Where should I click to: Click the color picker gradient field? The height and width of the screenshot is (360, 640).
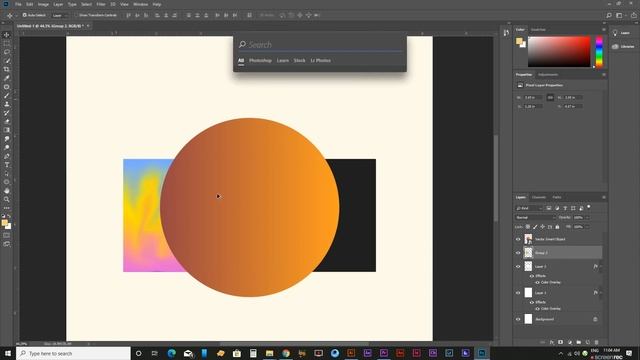click(x=559, y=51)
